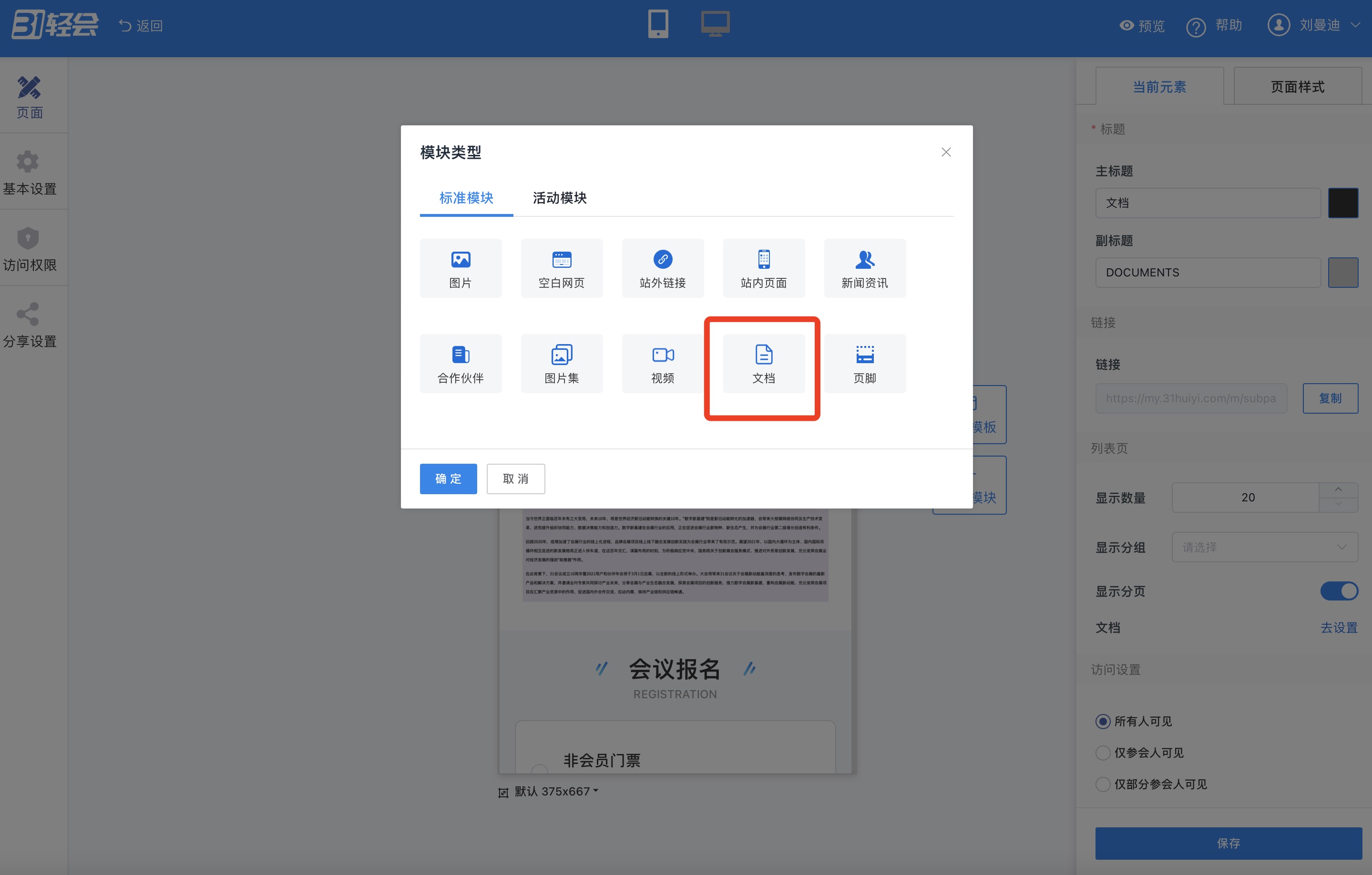Select the 文档 module type

click(764, 364)
